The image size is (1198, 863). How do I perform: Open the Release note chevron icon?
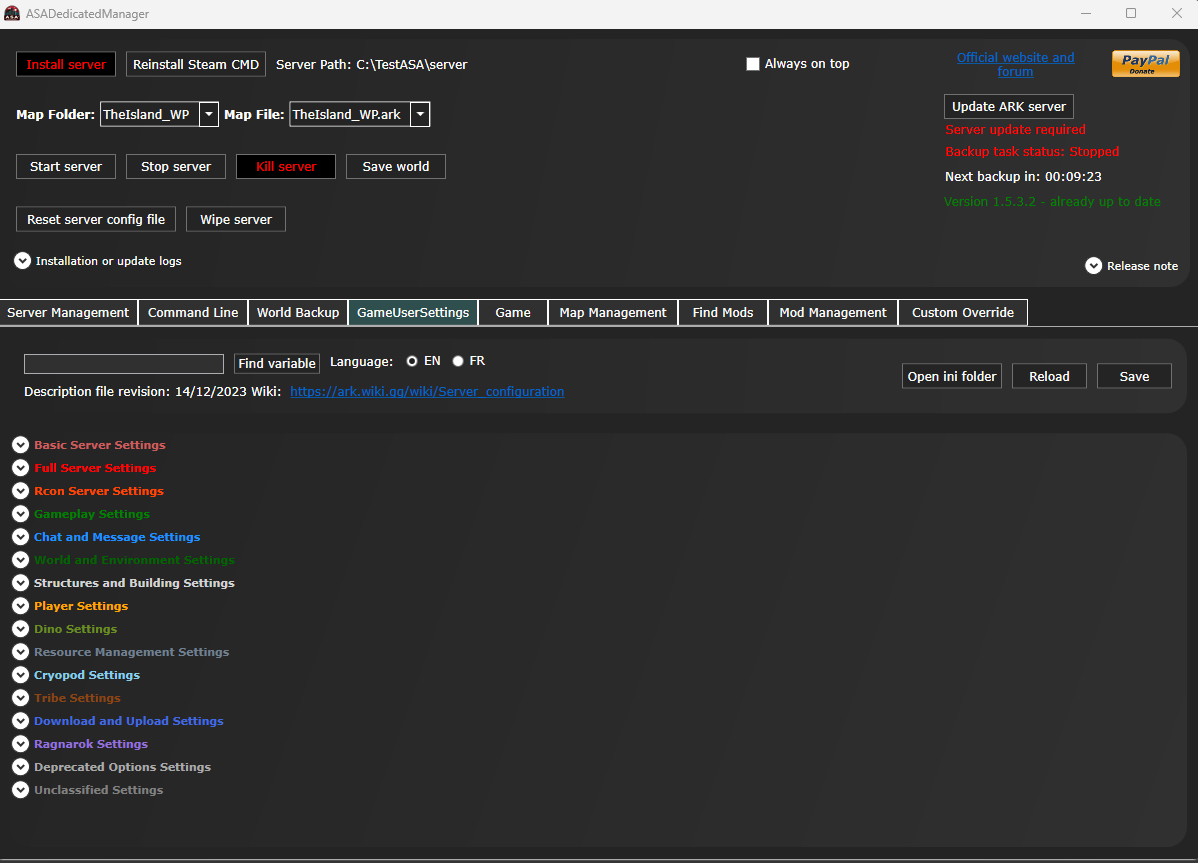[x=1094, y=266]
